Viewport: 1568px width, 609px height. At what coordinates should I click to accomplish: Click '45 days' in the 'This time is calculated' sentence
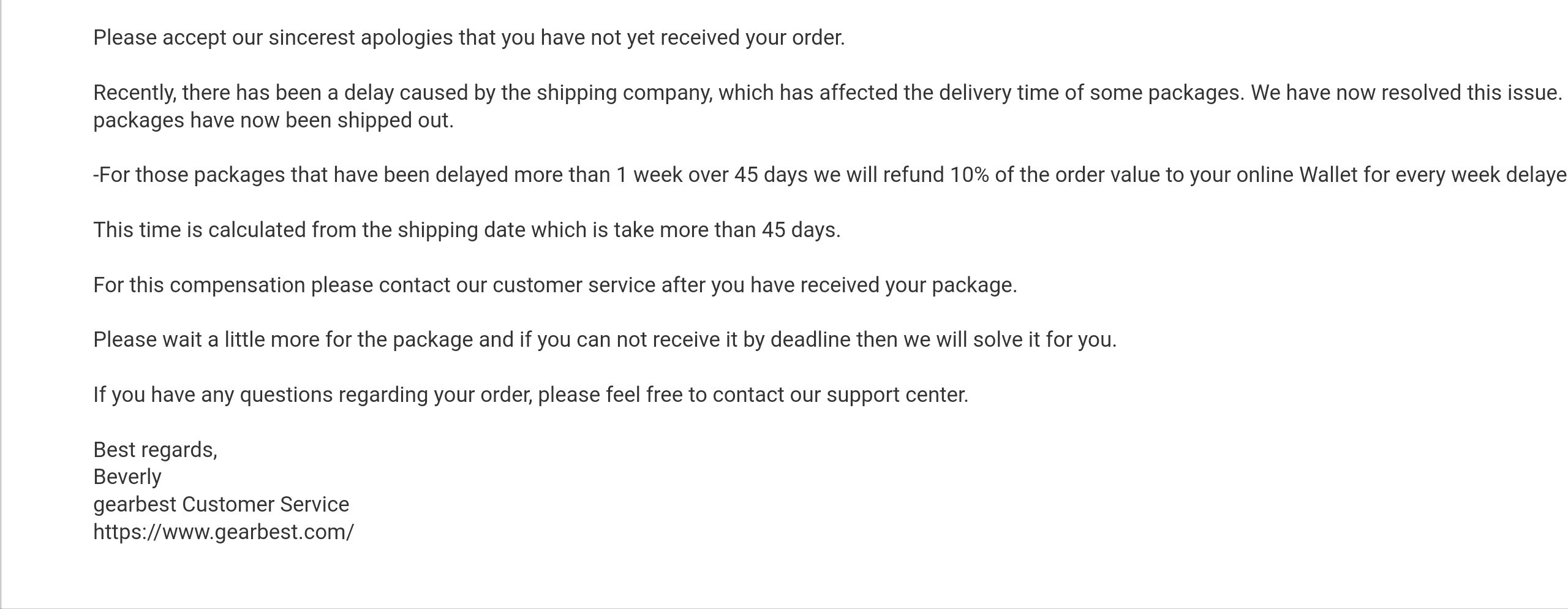(x=801, y=230)
